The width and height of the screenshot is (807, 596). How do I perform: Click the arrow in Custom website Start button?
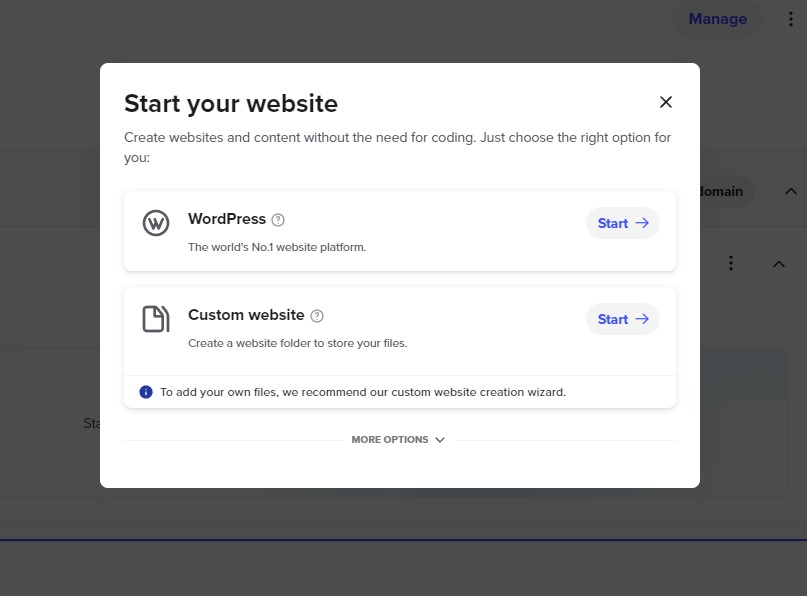[x=642, y=319]
